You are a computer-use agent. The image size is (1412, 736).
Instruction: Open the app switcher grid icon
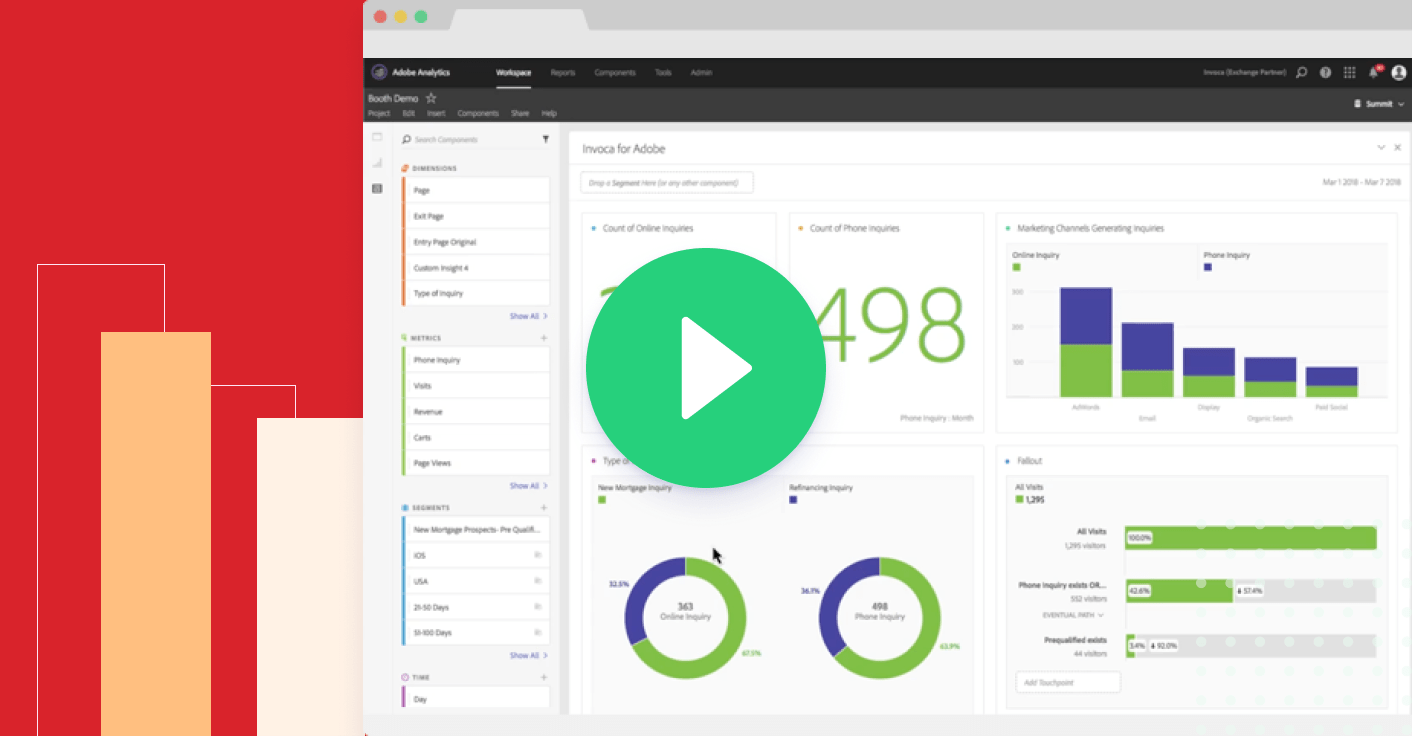point(1349,72)
